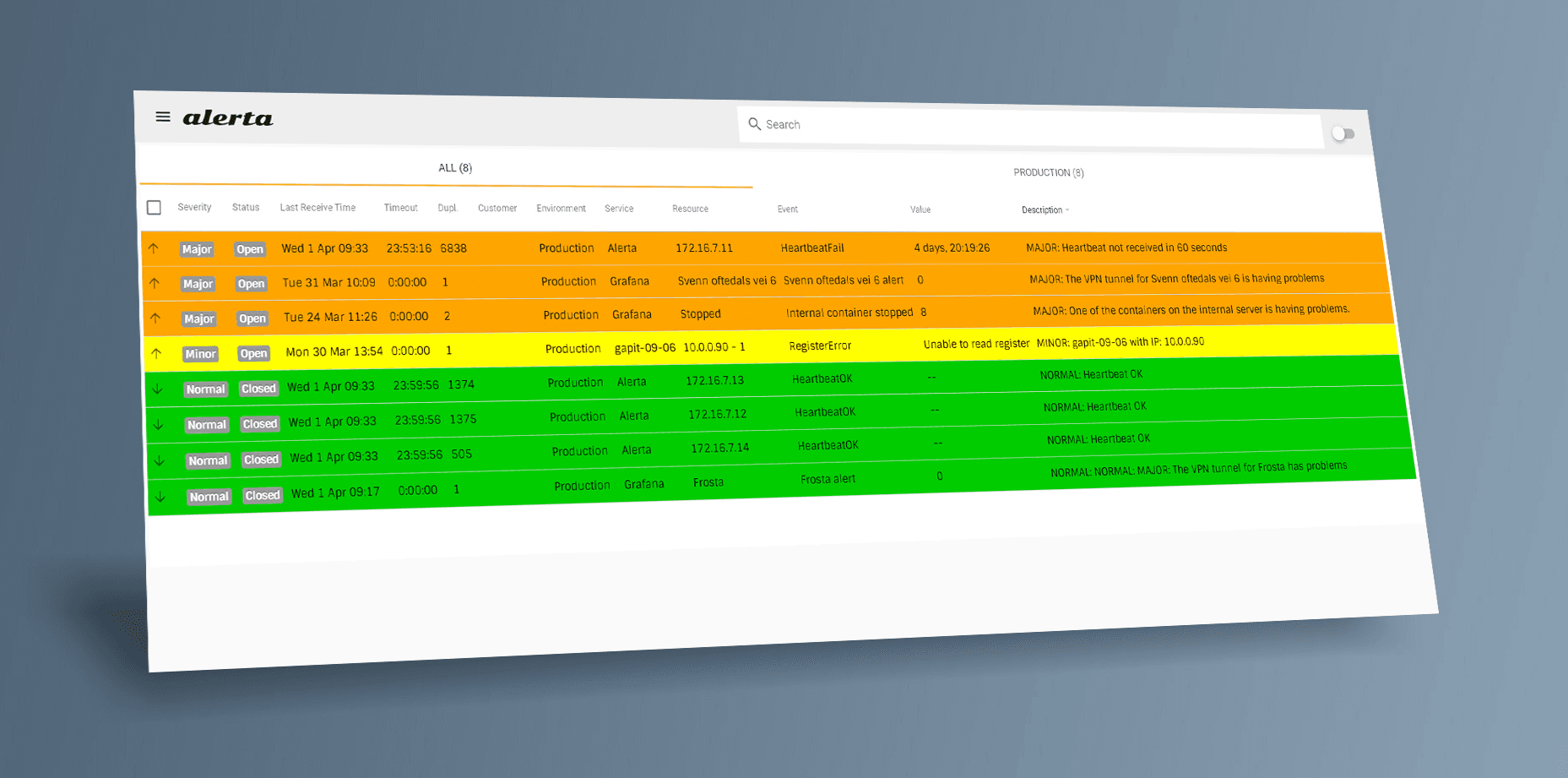Click Normal badge on Frosta alert row

[x=209, y=497]
